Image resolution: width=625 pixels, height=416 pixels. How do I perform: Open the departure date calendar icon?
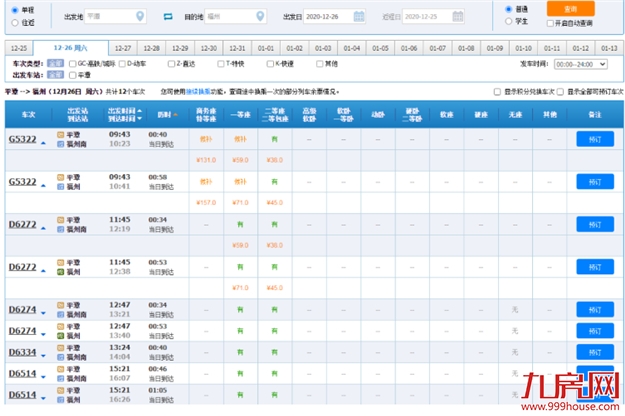(359, 16)
